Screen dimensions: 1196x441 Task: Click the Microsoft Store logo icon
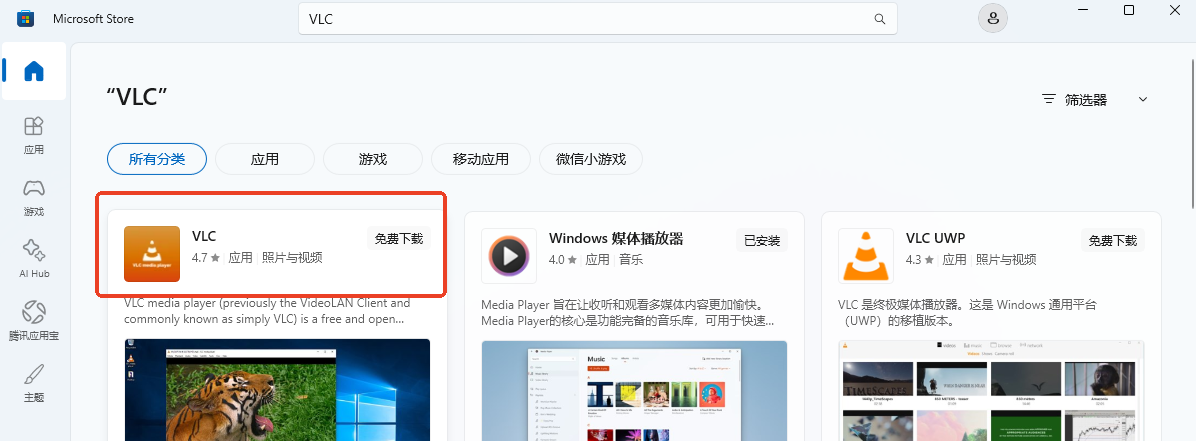click(x=25, y=18)
